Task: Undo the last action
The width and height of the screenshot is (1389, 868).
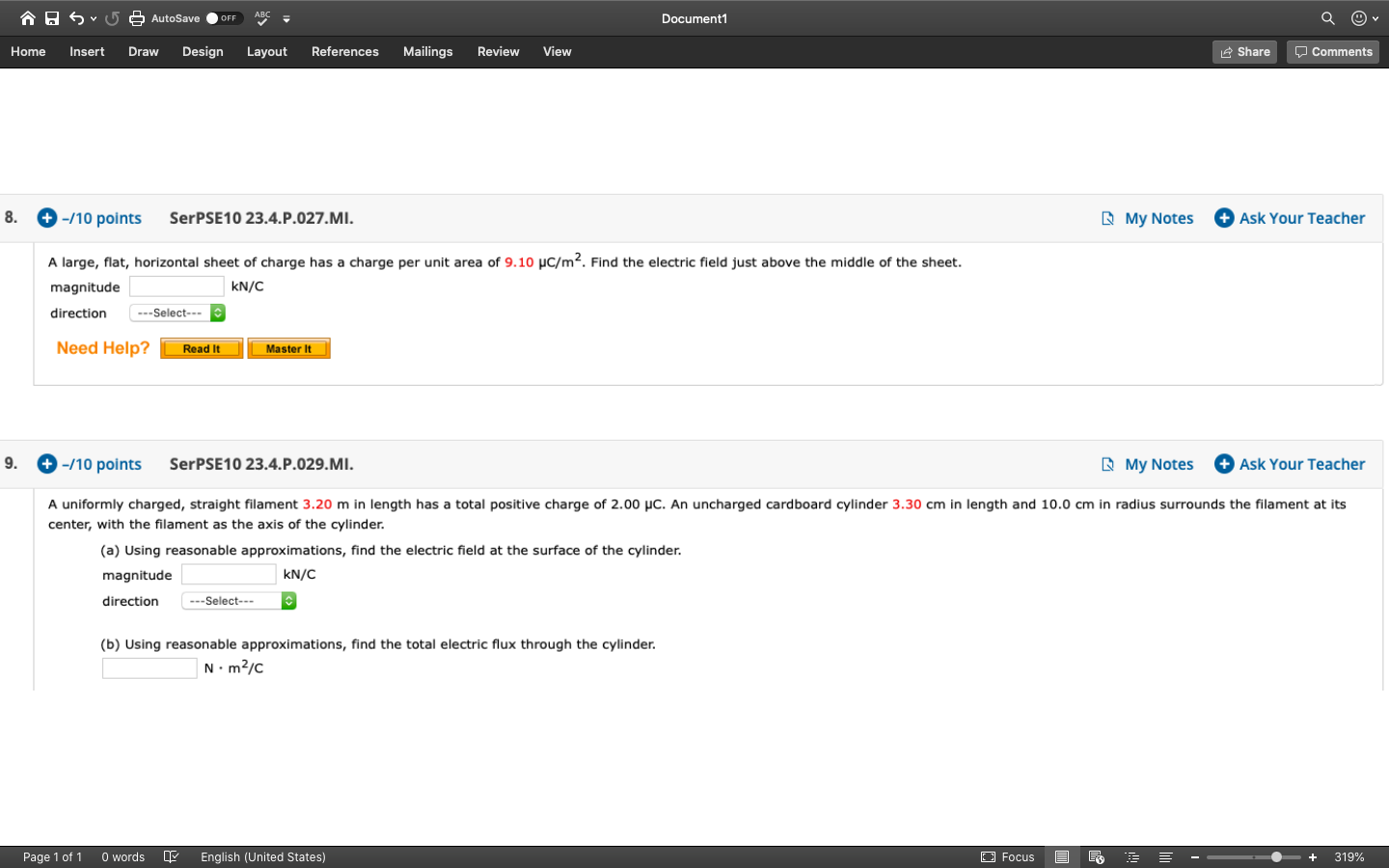Action: click(x=77, y=18)
